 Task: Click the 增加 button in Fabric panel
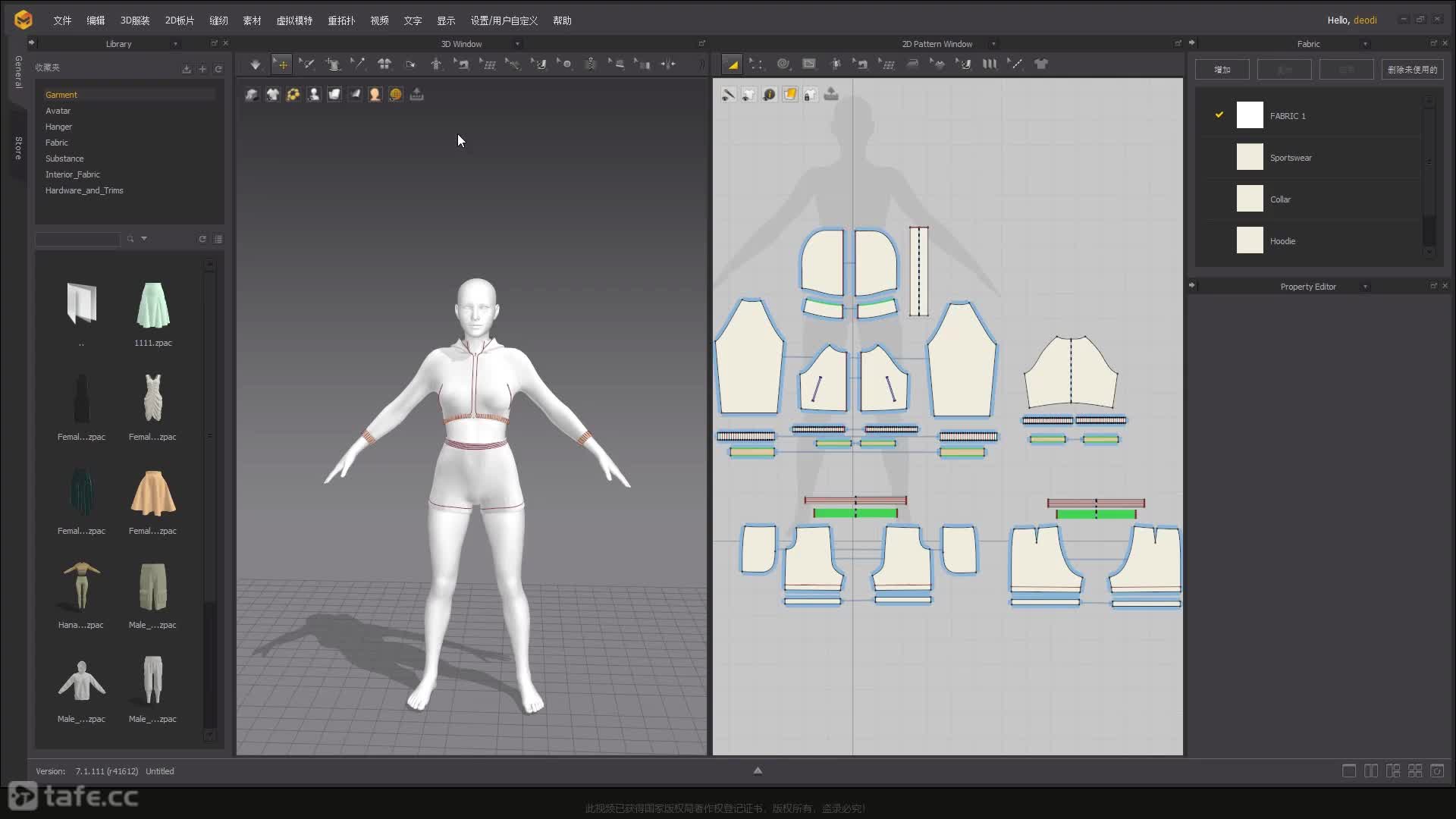pyautogui.click(x=1222, y=70)
